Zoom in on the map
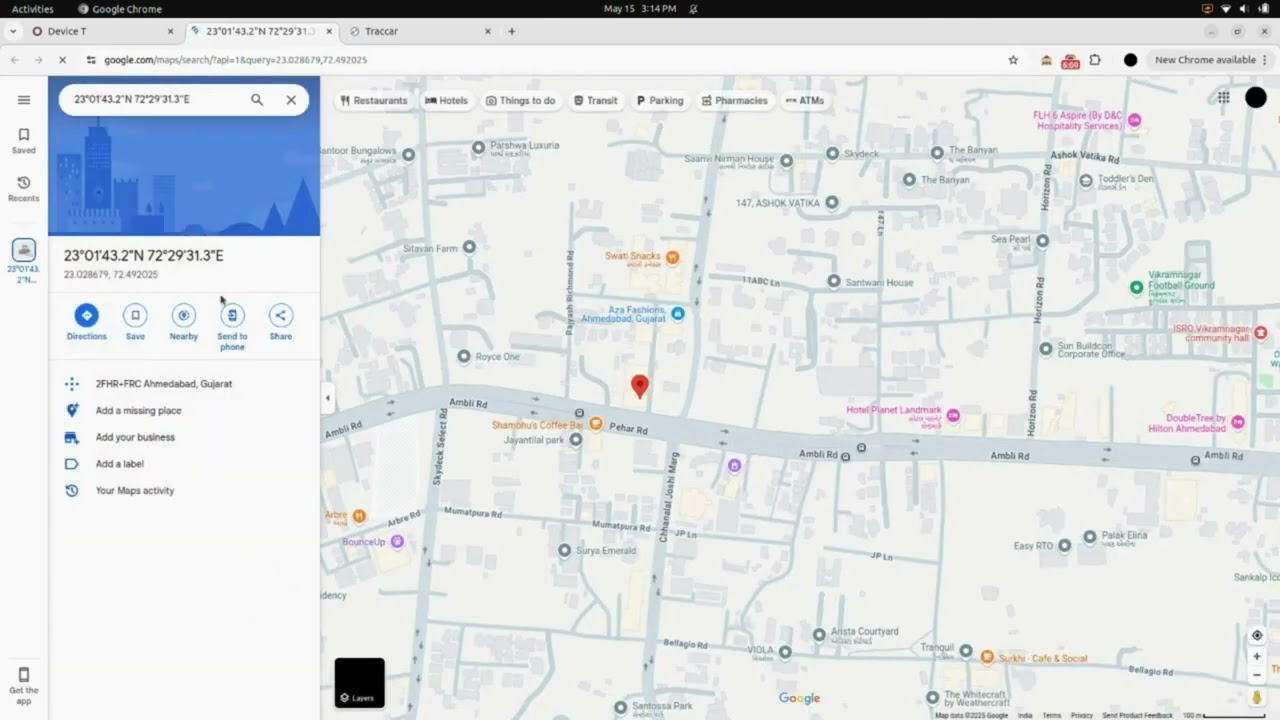The height and width of the screenshot is (720, 1280). coord(1257,657)
